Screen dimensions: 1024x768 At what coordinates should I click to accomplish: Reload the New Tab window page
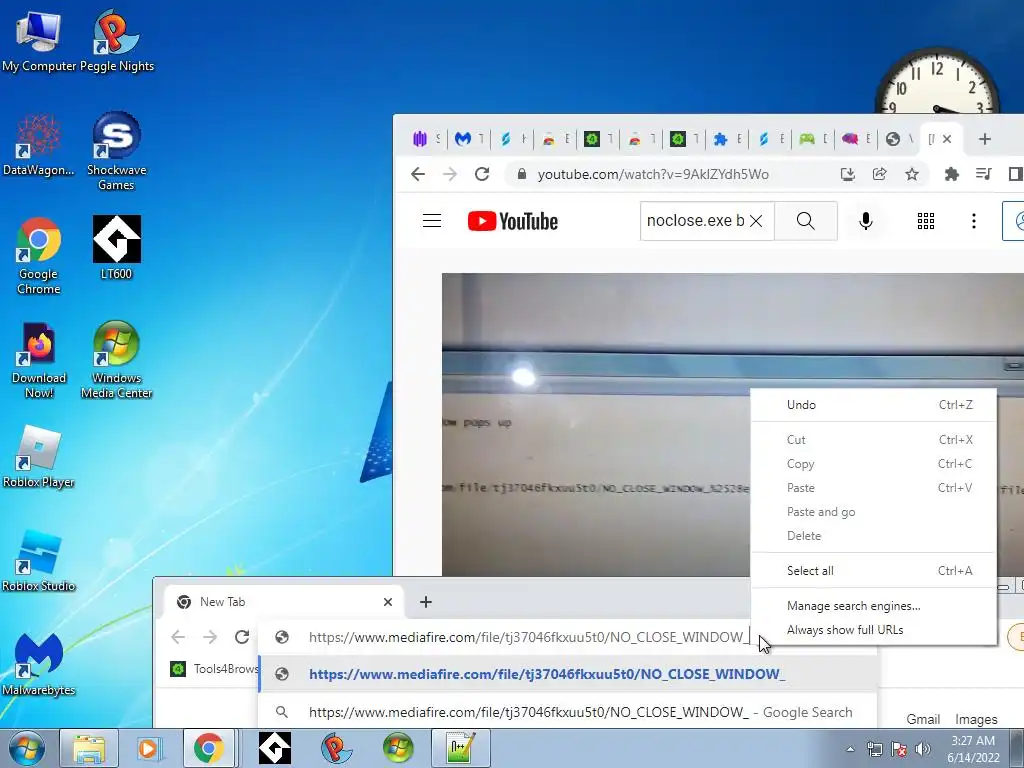(x=242, y=637)
